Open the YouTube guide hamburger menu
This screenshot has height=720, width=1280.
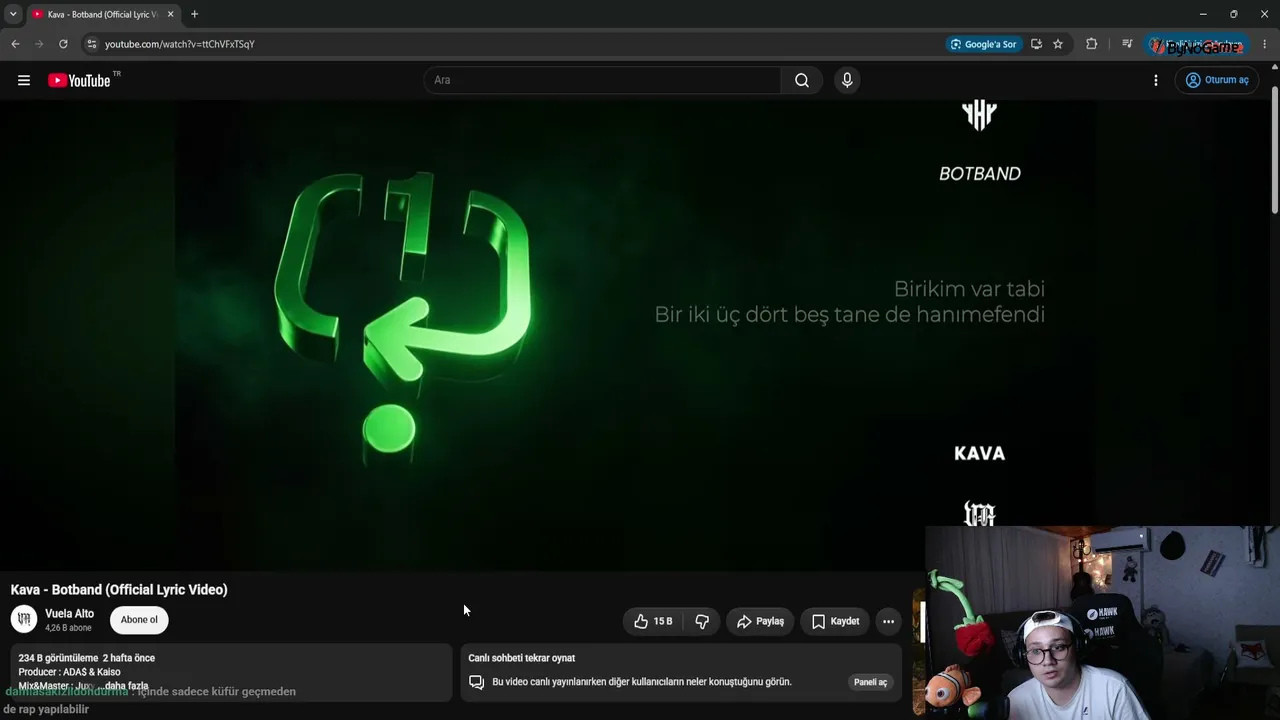pyautogui.click(x=24, y=80)
